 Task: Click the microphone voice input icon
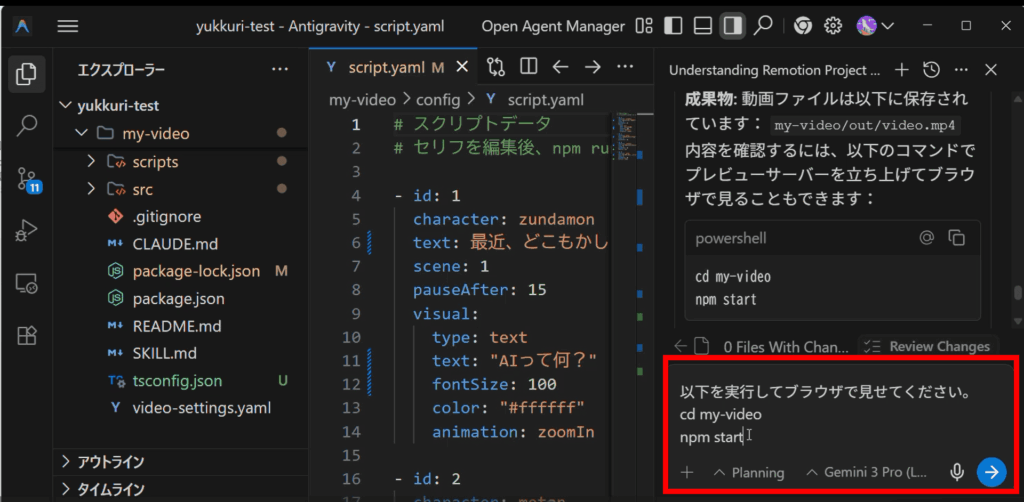click(957, 472)
